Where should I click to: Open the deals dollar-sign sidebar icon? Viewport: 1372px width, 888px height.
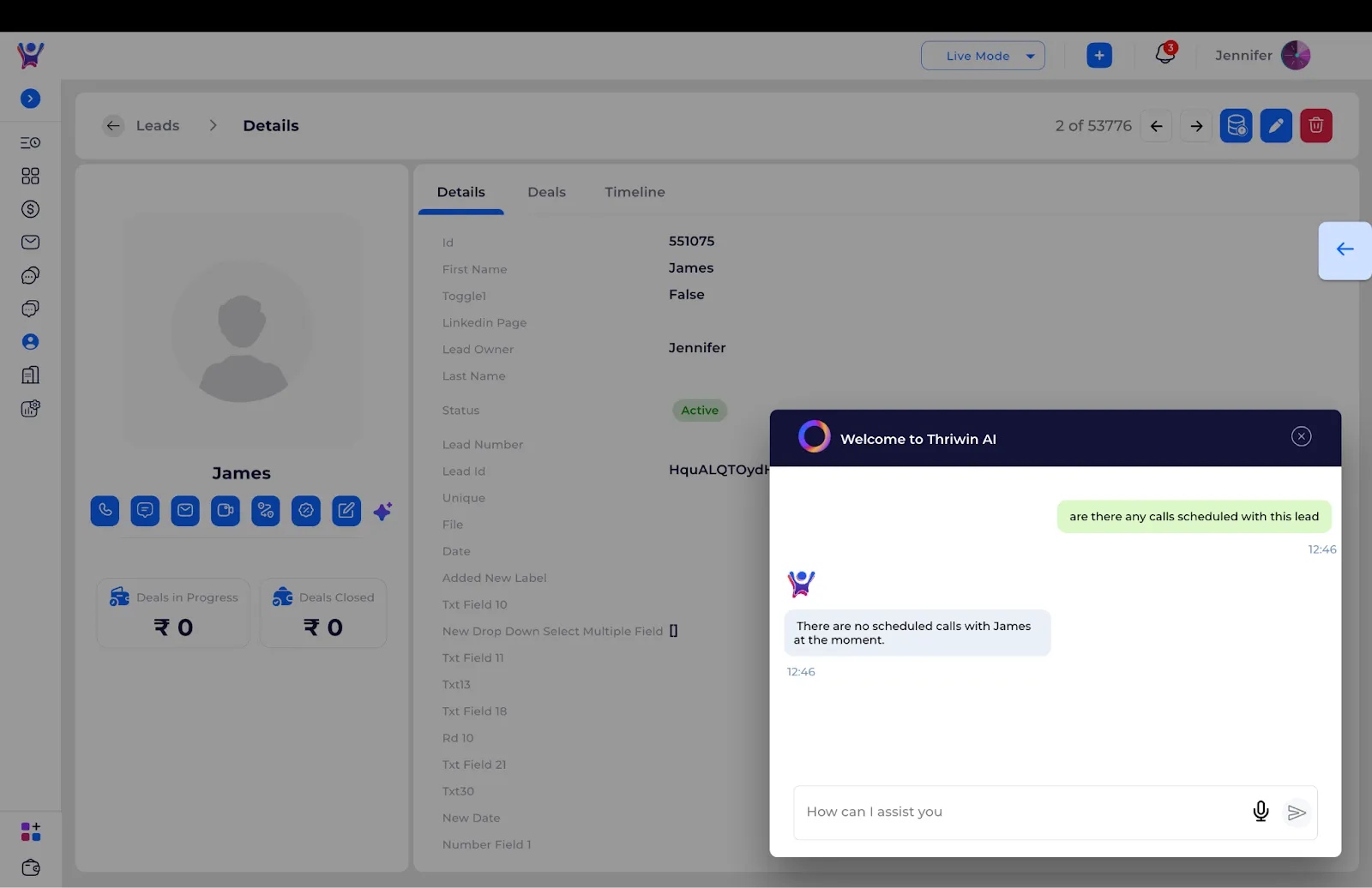pos(30,209)
